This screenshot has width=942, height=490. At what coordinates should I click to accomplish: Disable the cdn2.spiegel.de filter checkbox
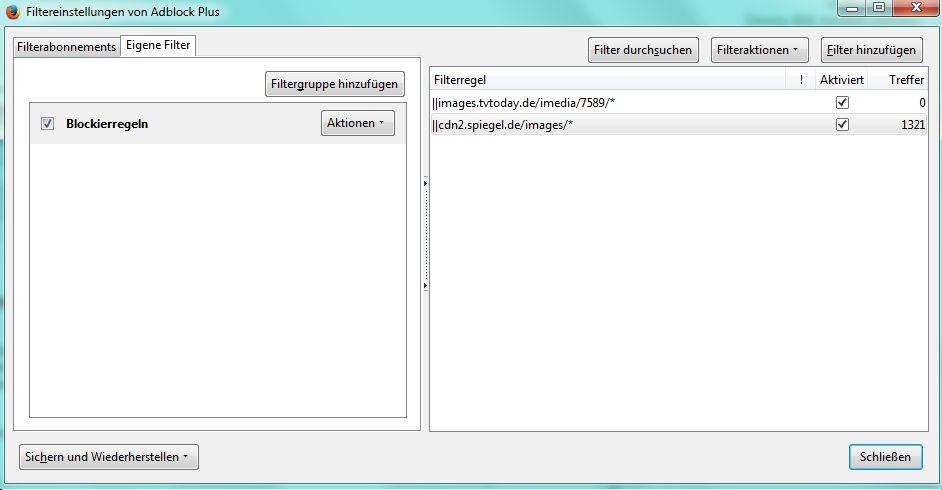pos(842,125)
